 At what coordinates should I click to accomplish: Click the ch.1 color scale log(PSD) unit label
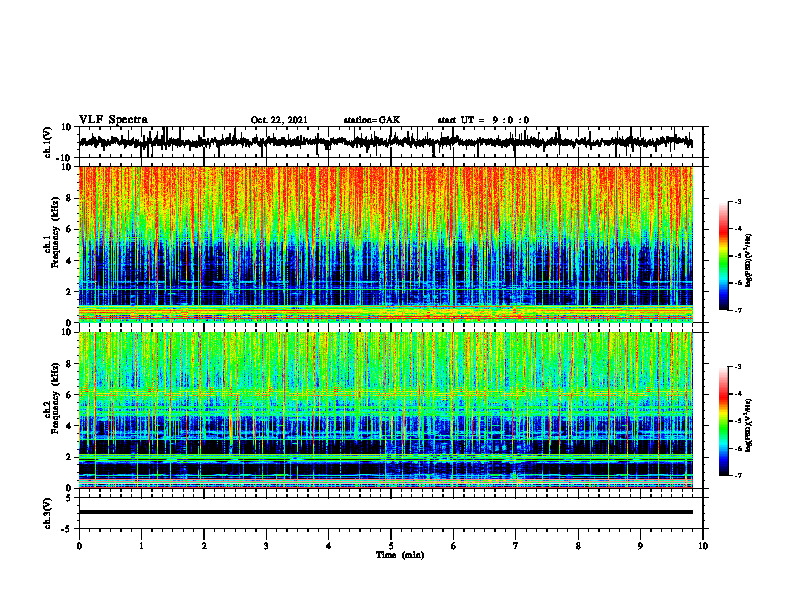click(748, 261)
